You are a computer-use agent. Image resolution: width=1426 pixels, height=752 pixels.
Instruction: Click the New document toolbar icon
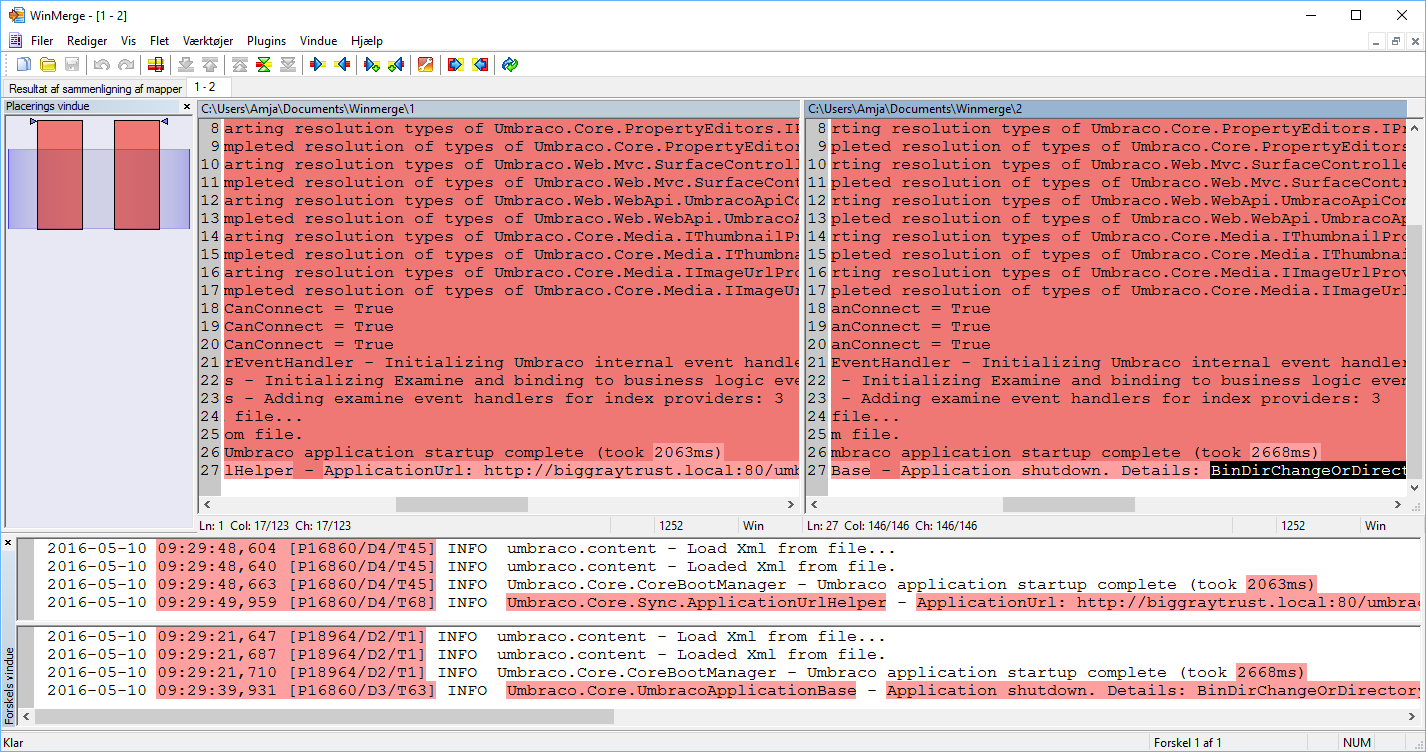(23, 65)
